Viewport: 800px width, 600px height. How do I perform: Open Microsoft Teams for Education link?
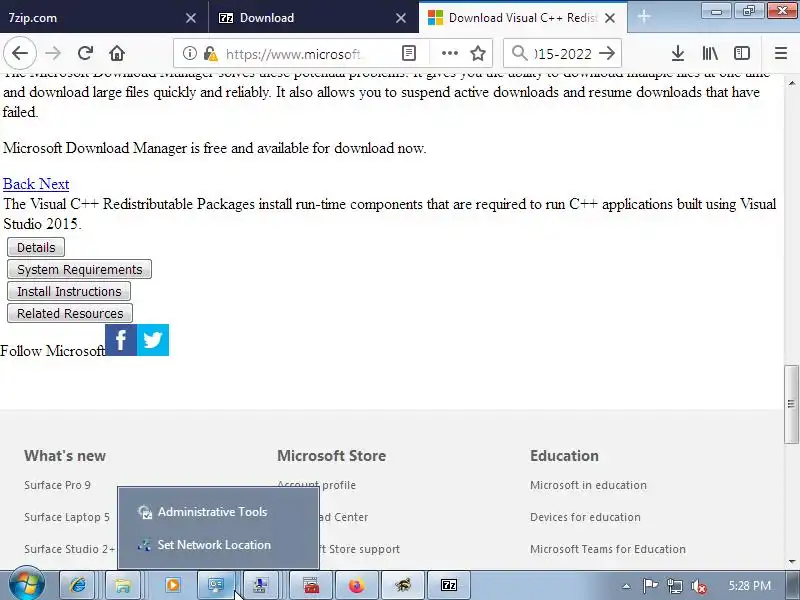(608, 549)
